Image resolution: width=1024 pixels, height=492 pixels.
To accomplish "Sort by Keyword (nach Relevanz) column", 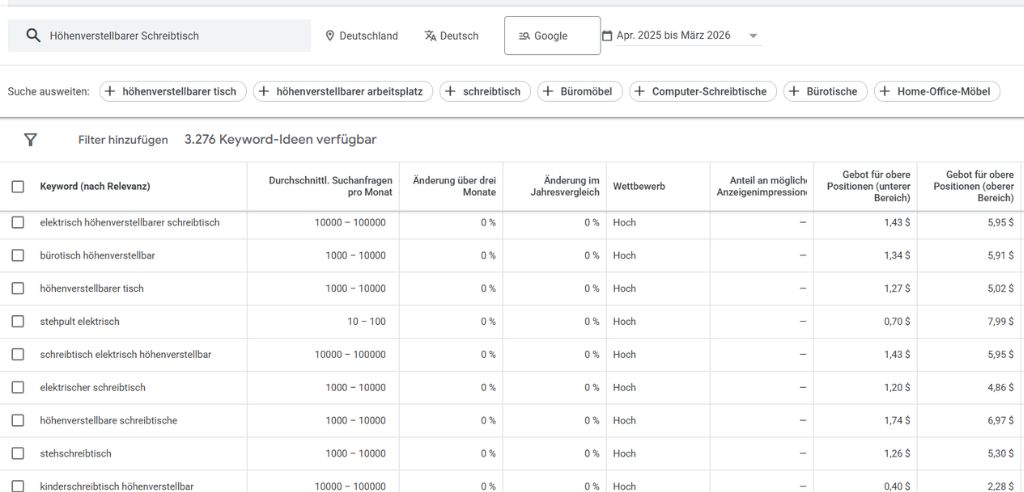I will pos(95,186).
